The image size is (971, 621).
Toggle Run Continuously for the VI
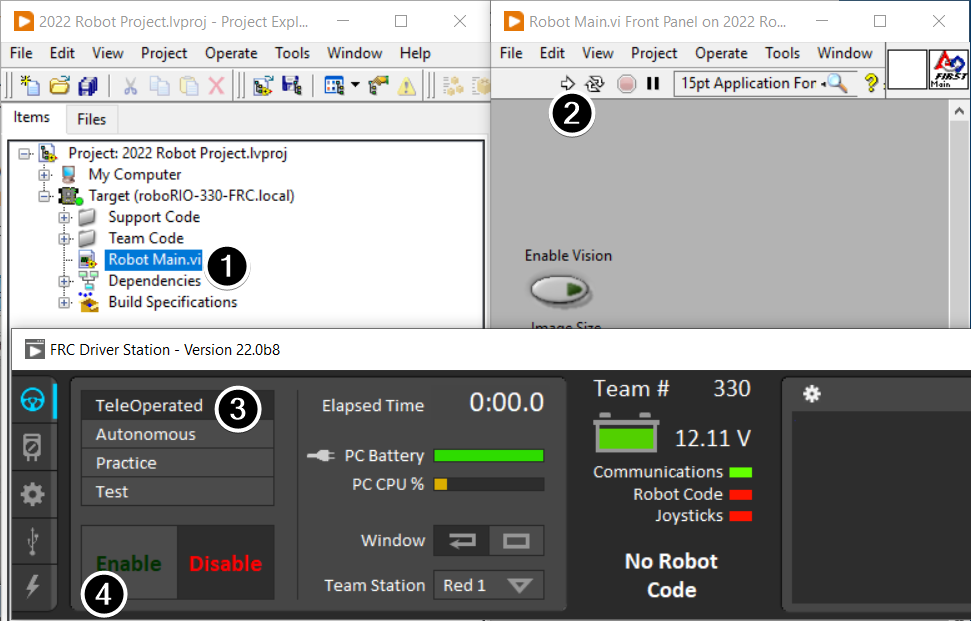click(593, 84)
